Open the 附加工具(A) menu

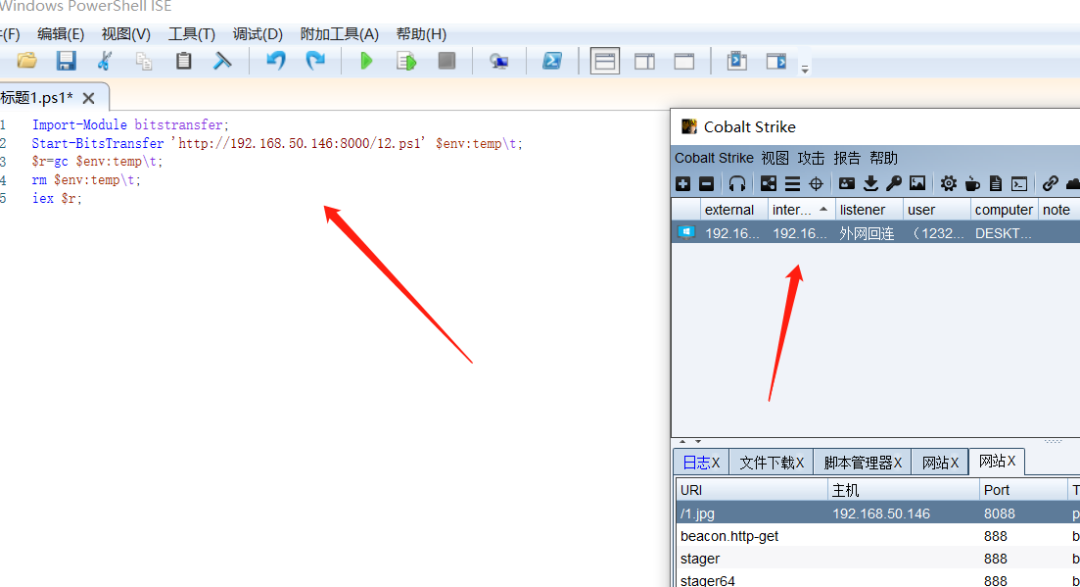(340, 34)
